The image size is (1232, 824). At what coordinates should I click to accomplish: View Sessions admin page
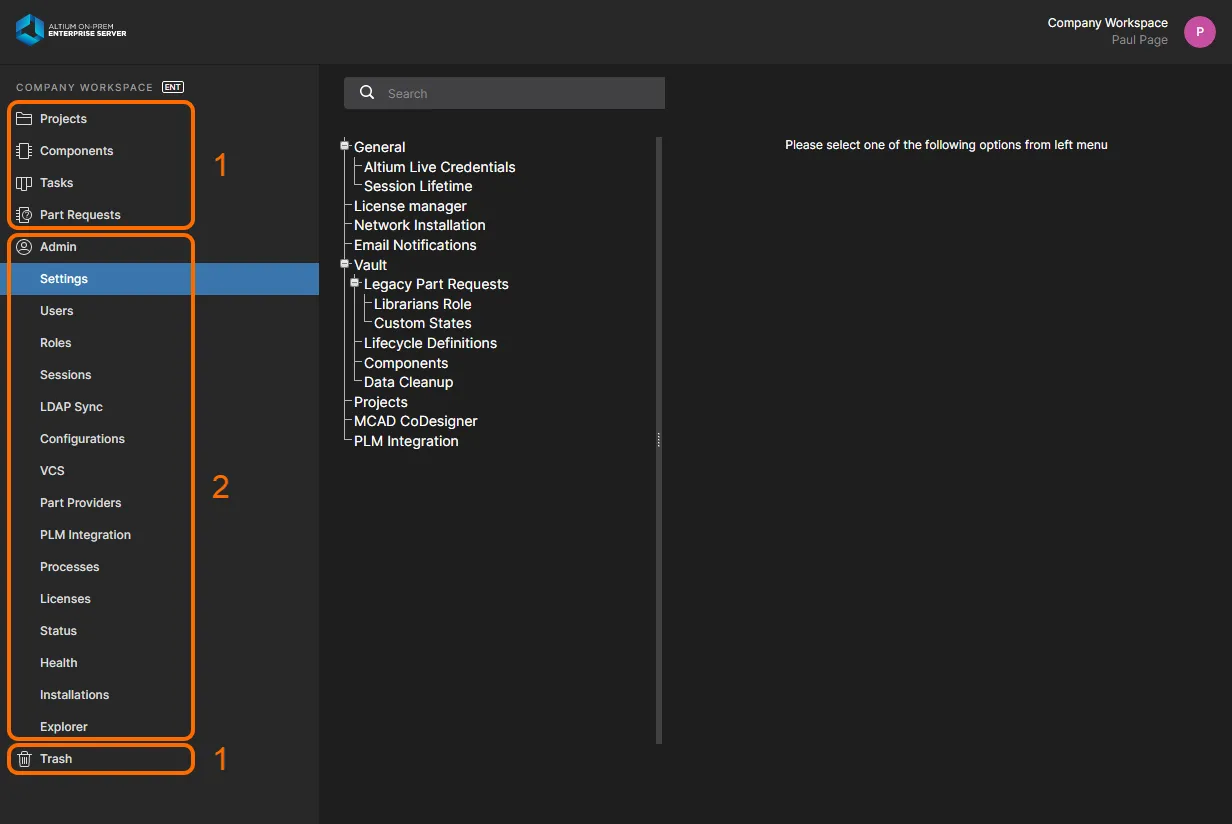click(x=66, y=375)
